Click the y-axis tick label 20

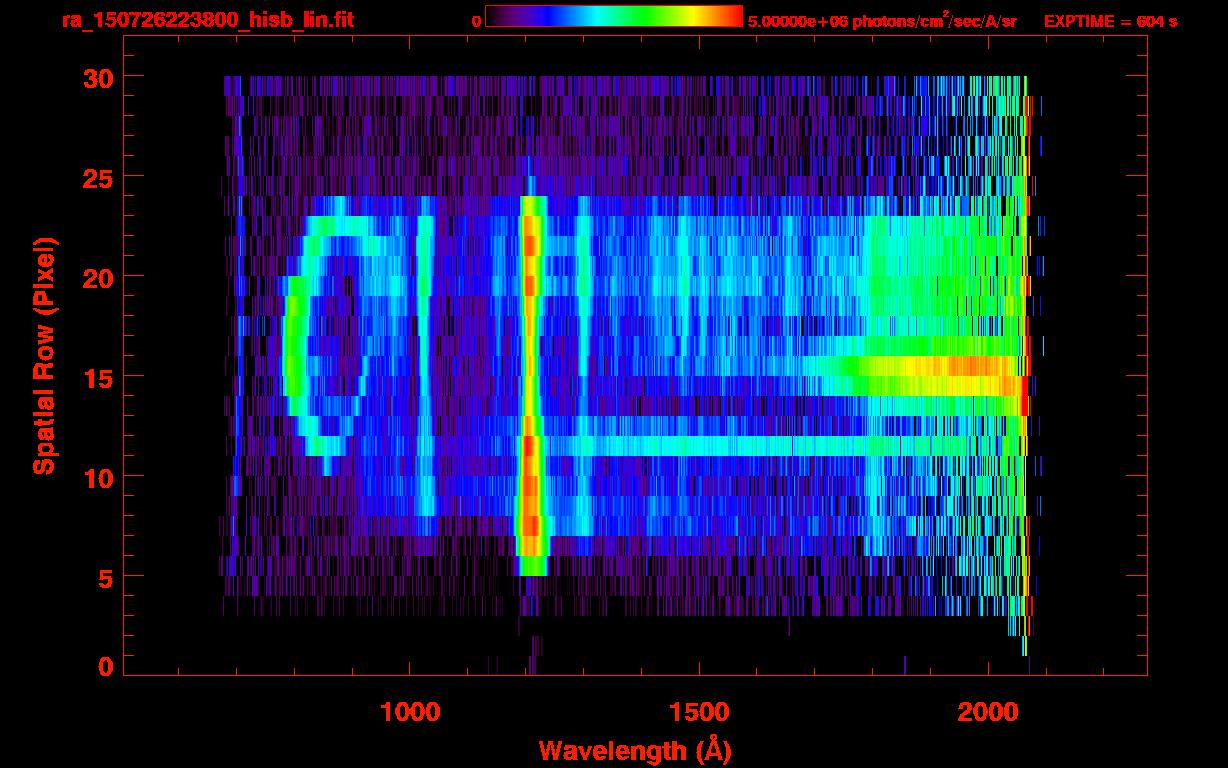[98, 277]
